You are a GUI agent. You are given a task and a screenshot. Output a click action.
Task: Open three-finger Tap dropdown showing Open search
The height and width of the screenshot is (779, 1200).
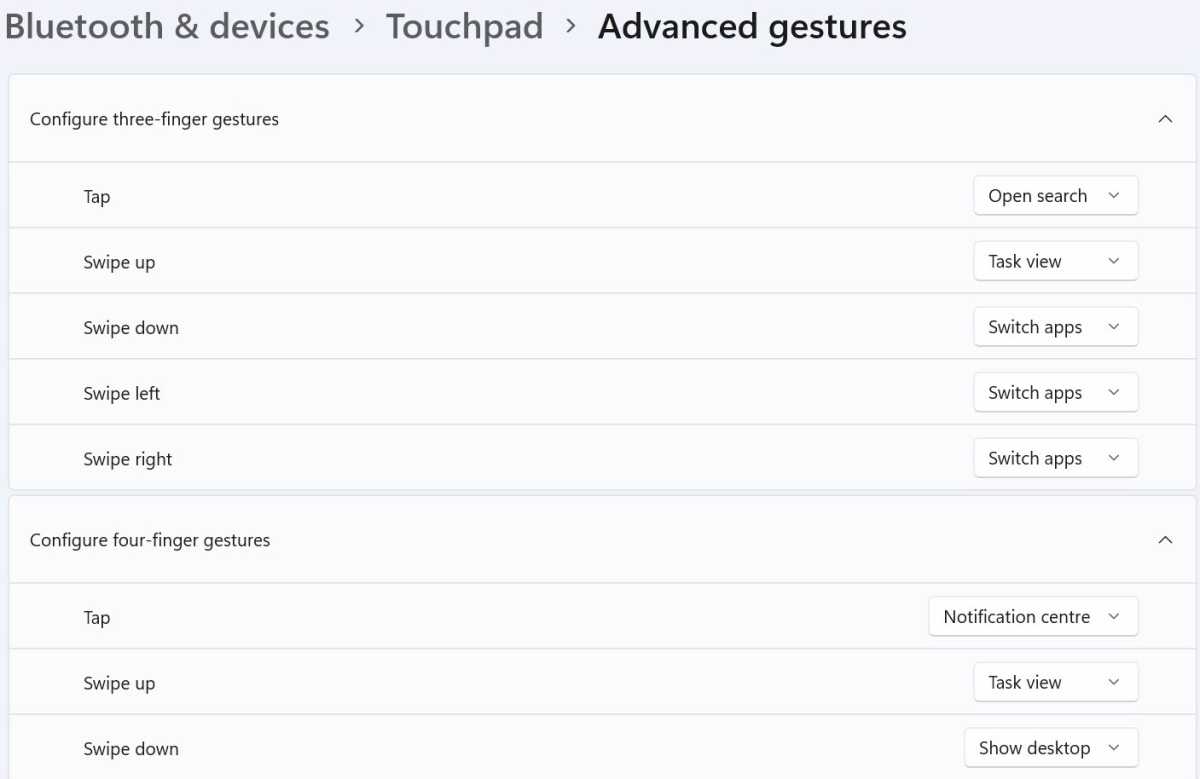pos(1055,196)
